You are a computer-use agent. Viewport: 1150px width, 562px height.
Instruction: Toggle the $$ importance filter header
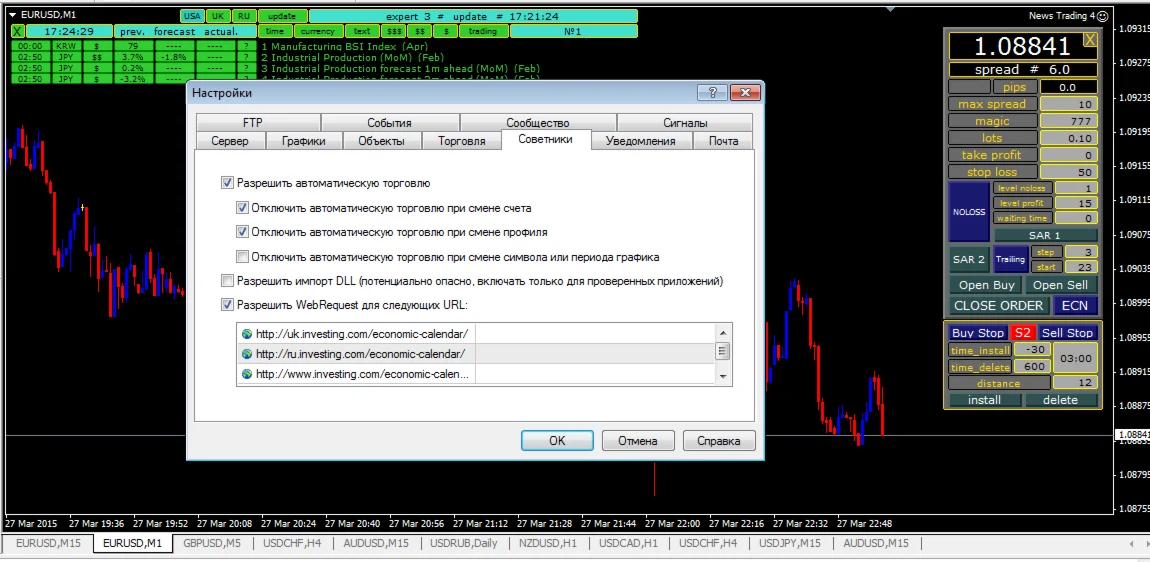point(420,32)
